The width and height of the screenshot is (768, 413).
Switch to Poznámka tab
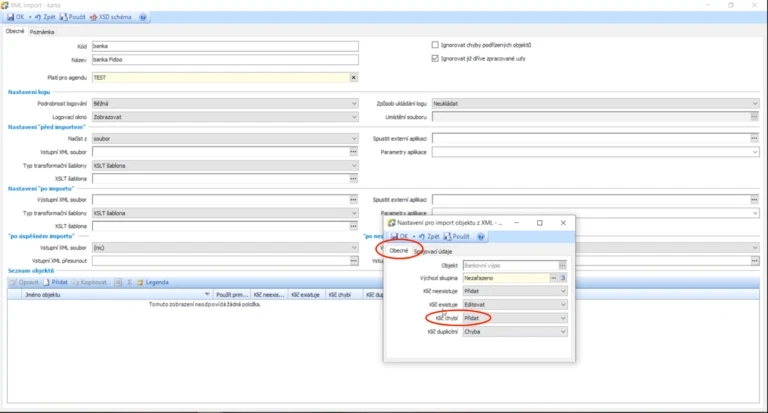[42, 32]
